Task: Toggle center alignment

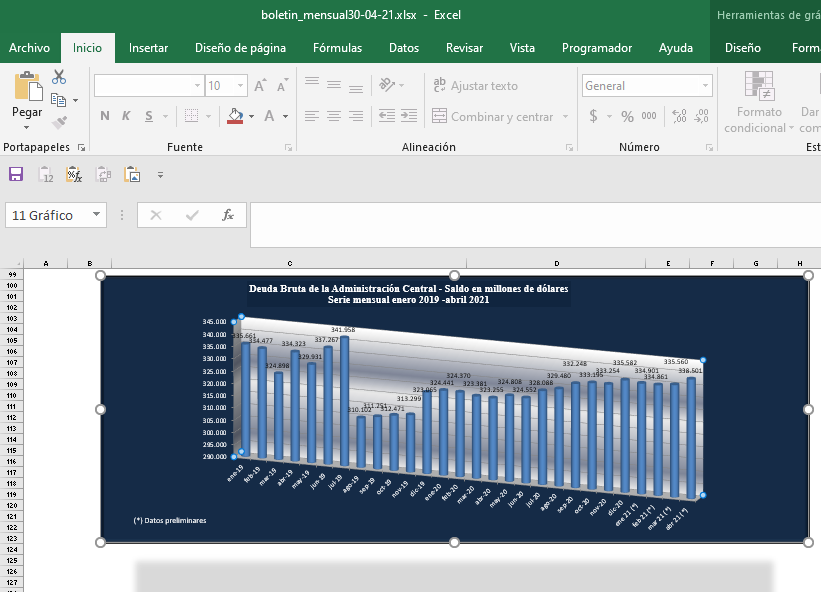Action: 334,116
